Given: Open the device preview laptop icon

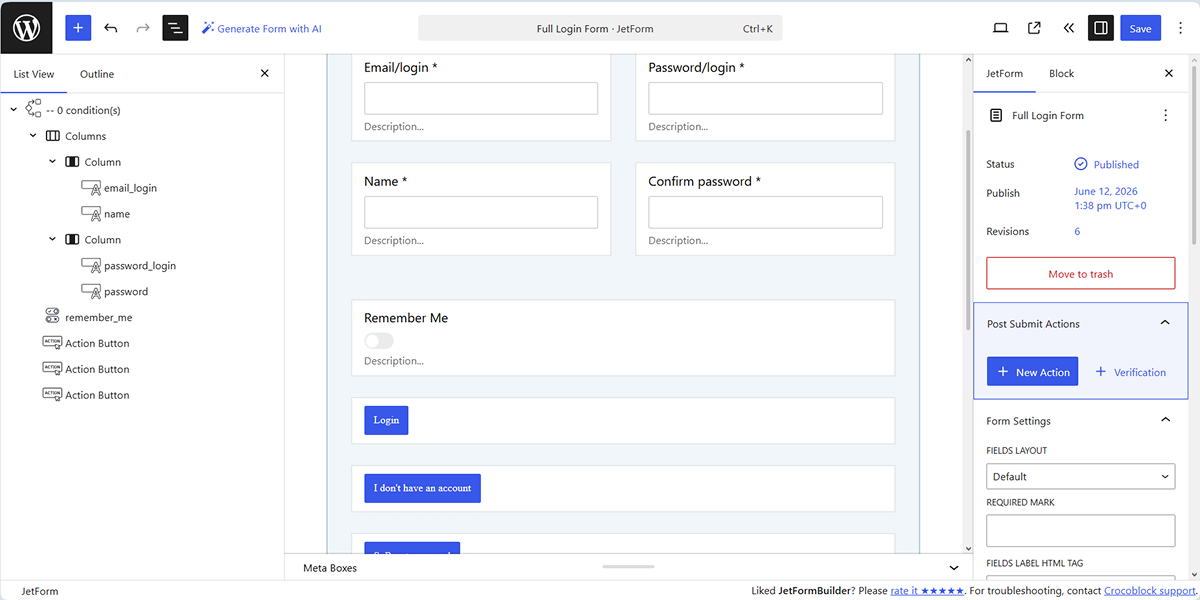Looking at the screenshot, I should (1000, 28).
